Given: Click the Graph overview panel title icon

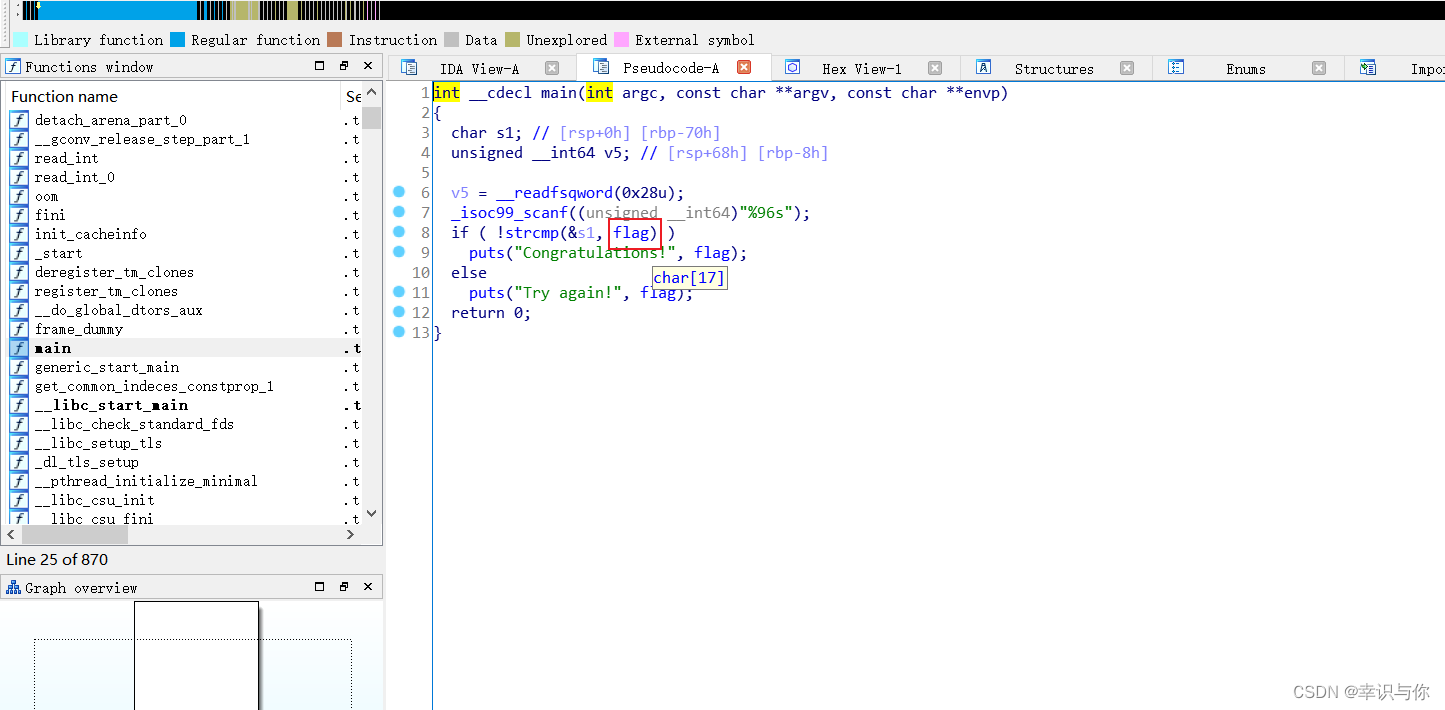Looking at the screenshot, I should (12, 587).
